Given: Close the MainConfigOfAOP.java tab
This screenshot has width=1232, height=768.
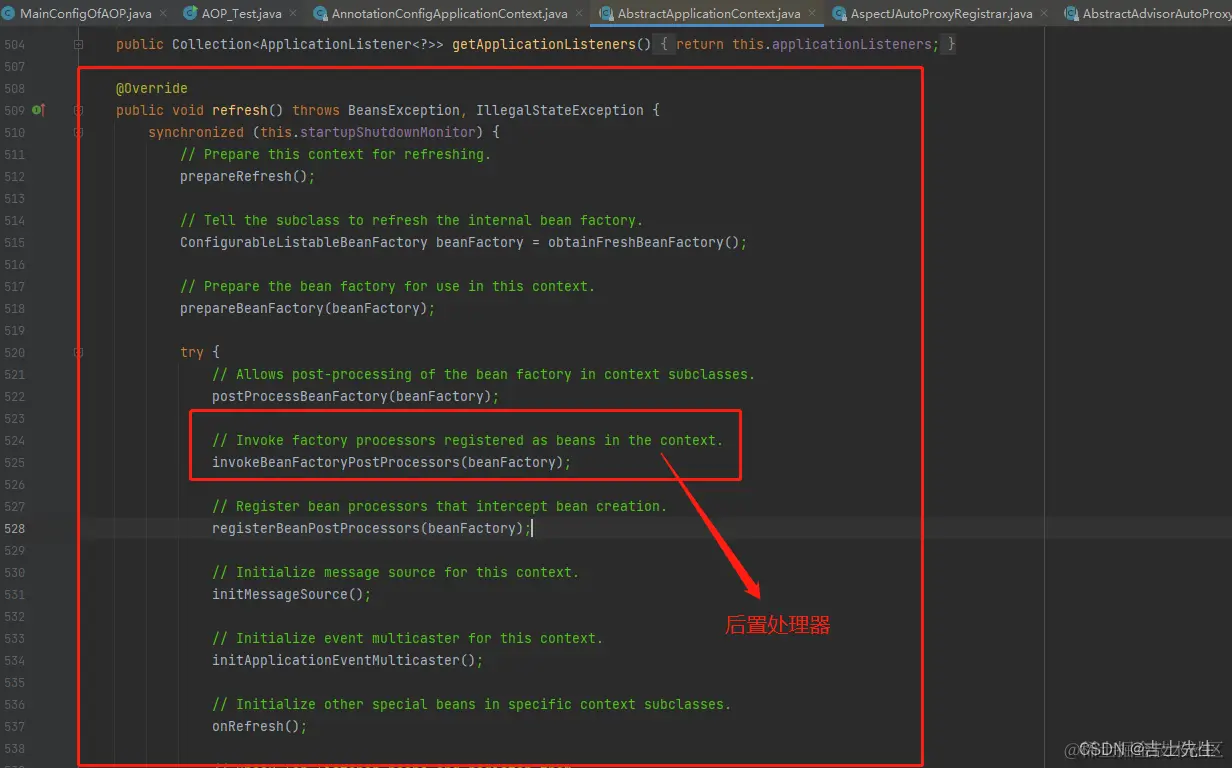Looking at the screenshot, I should click(163, 14).
